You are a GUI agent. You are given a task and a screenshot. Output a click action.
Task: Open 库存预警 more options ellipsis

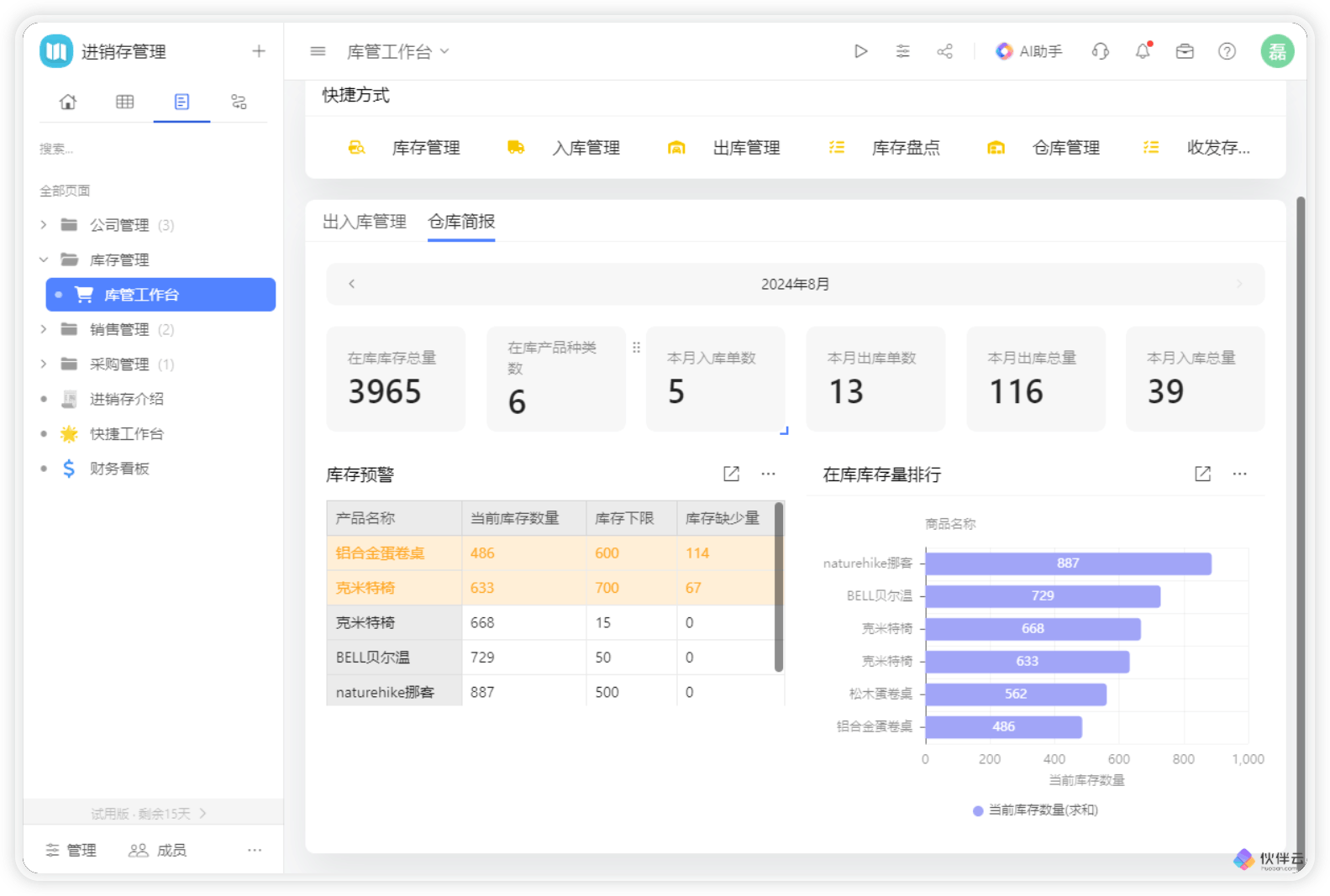pyautogui.click(x=768, y=474)
